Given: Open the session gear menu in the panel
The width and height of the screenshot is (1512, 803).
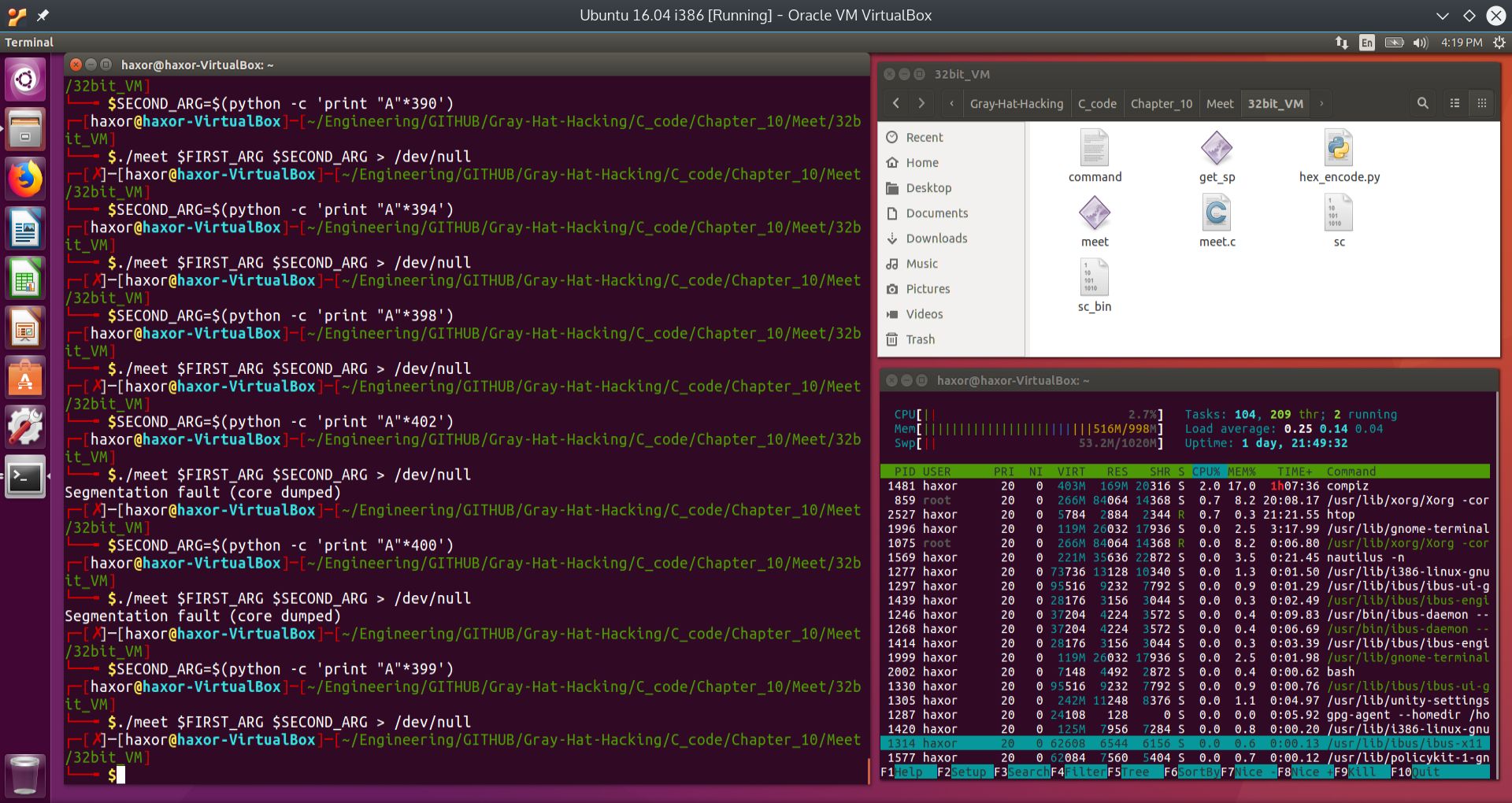Looking at the screenshot, I should (x=1499, y=43).
